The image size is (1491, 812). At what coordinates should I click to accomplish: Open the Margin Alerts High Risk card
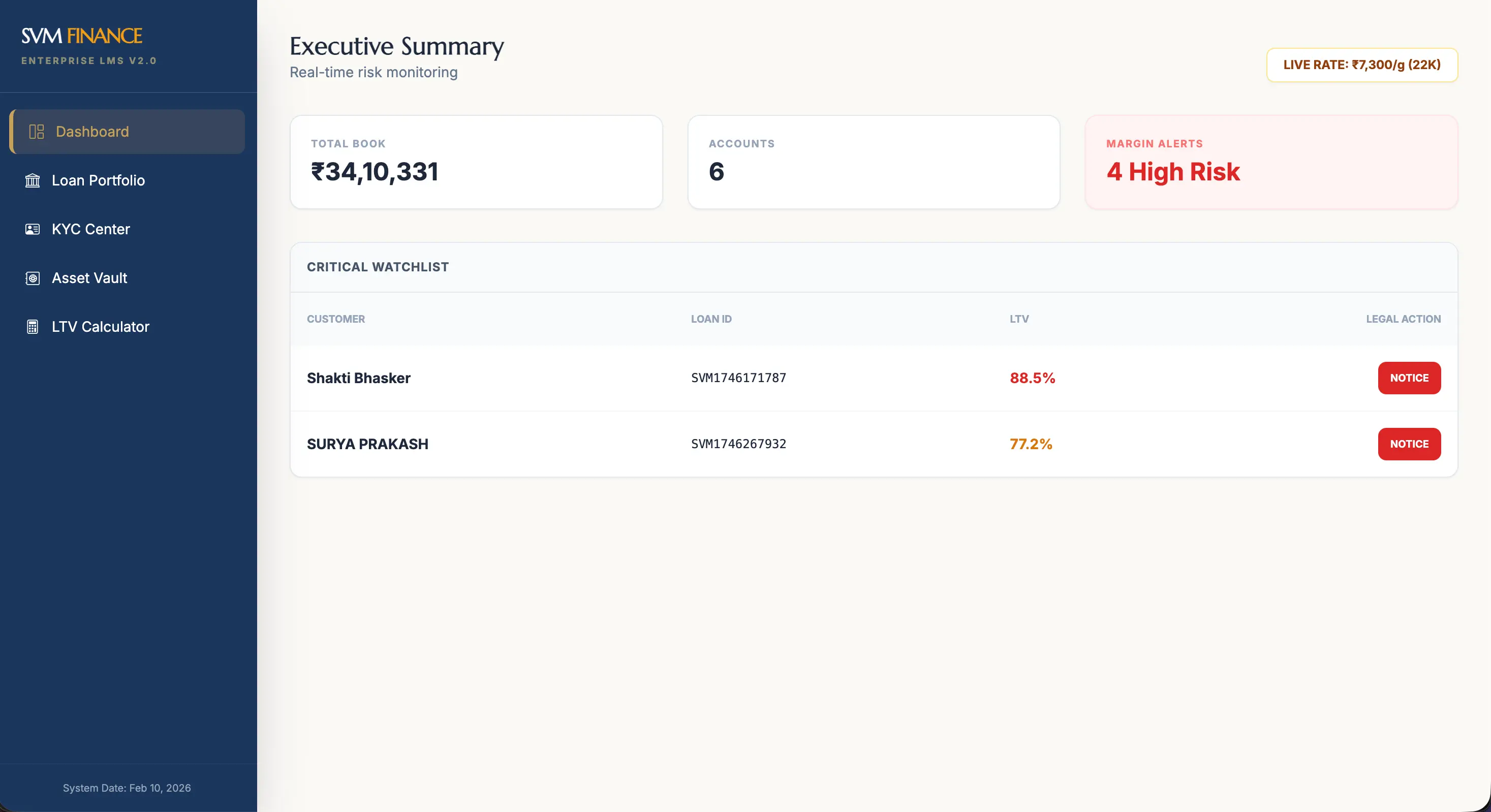[x=1271, y=162]
